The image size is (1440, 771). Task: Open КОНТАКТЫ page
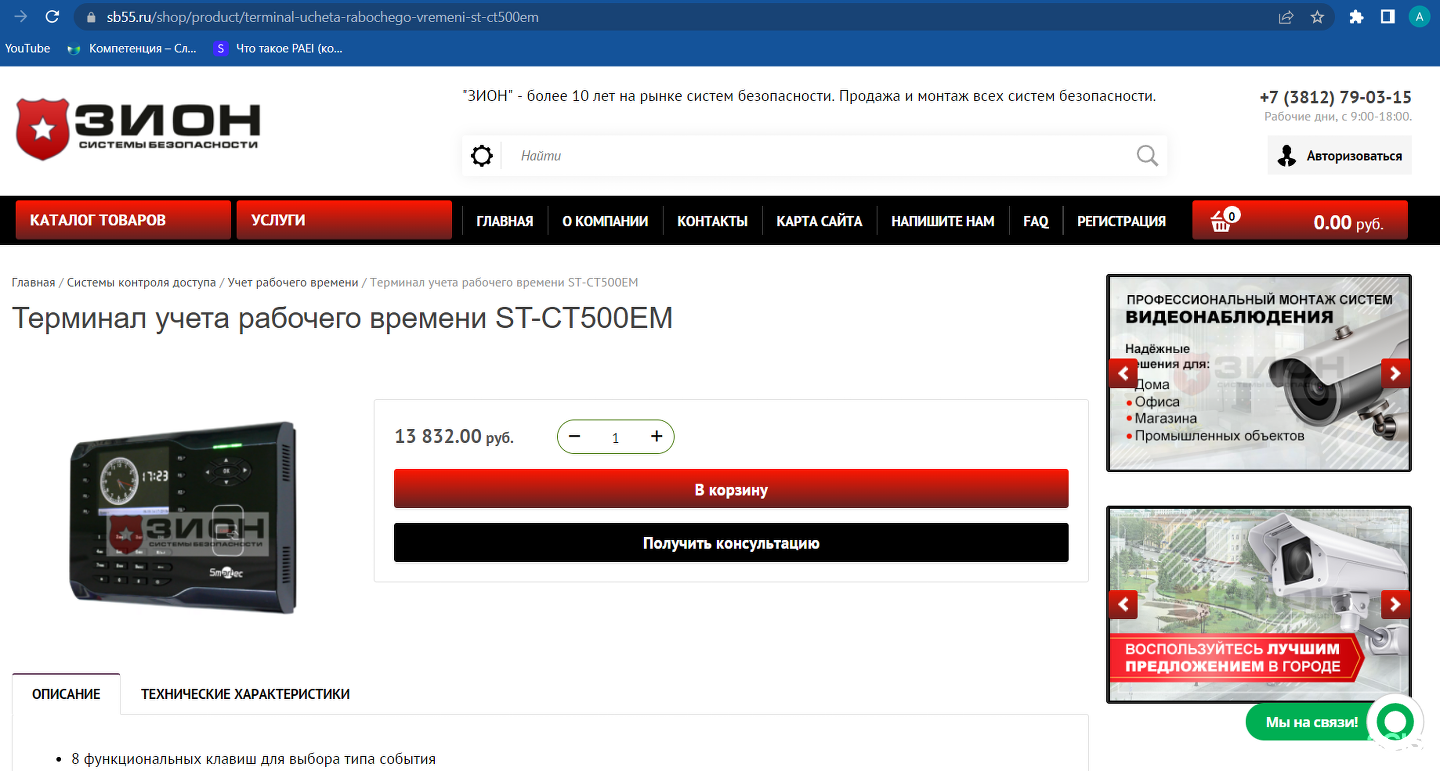click(x=712, y=221)
